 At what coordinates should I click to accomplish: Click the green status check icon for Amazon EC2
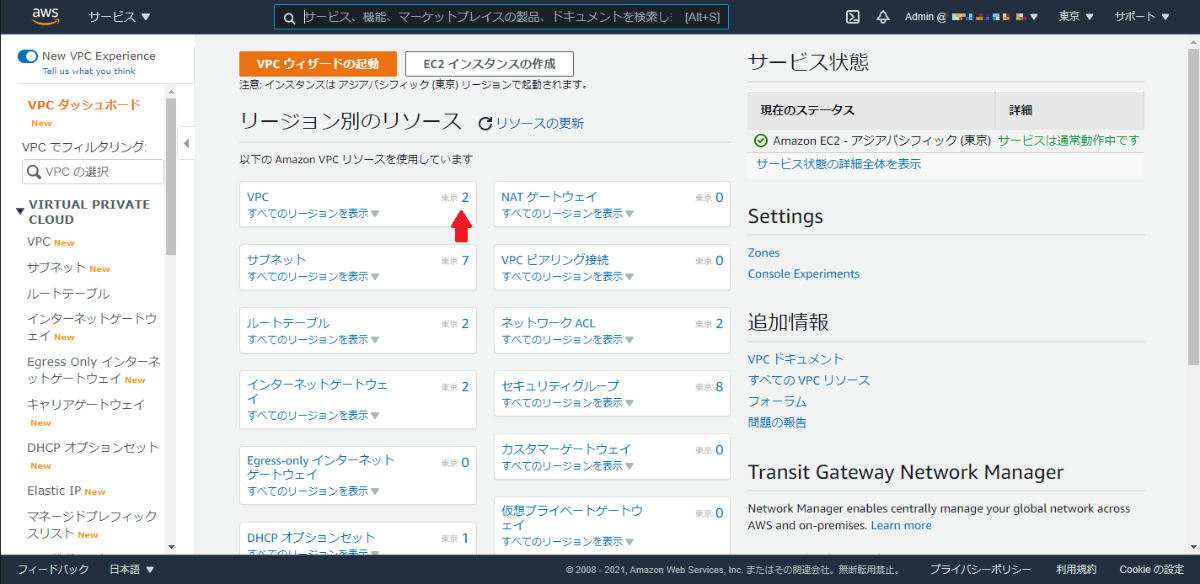(761, 141)
